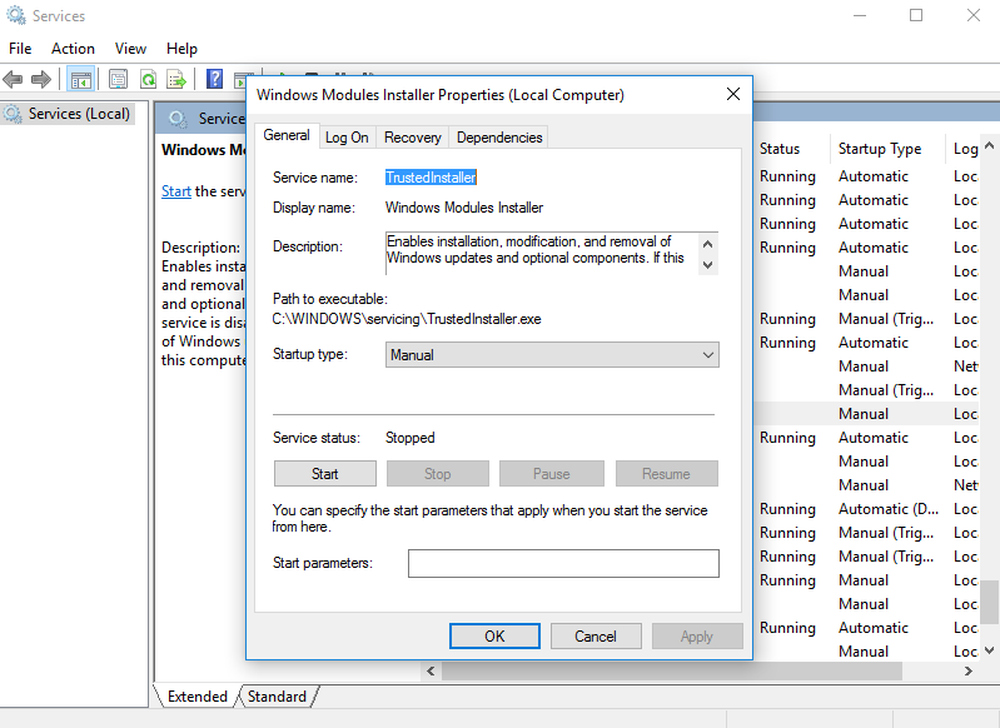The height and width of the screenshot is (728, 1000).
Task: Open the Properties toolbar icon
Action: pyautogui.click(x=118, y=80)
